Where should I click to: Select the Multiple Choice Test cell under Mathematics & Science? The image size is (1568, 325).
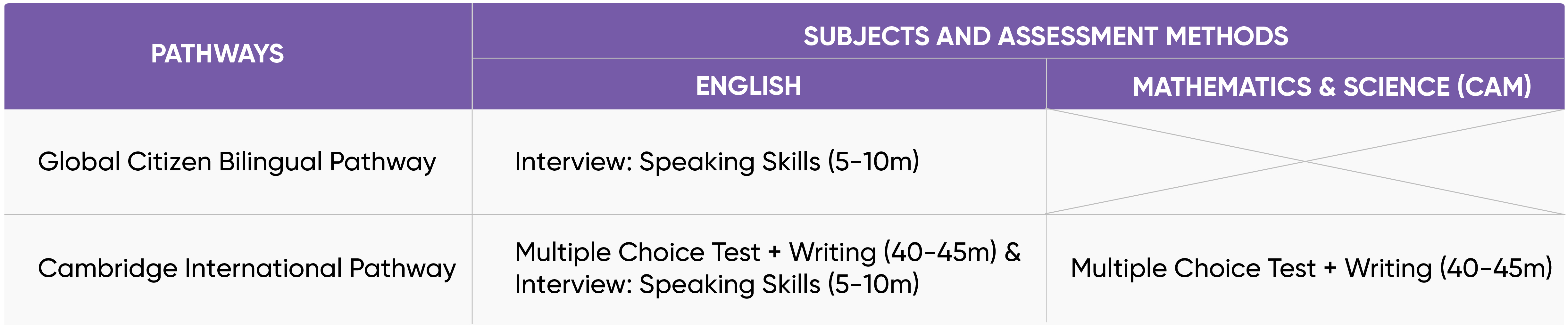(x=1311, y=268)
